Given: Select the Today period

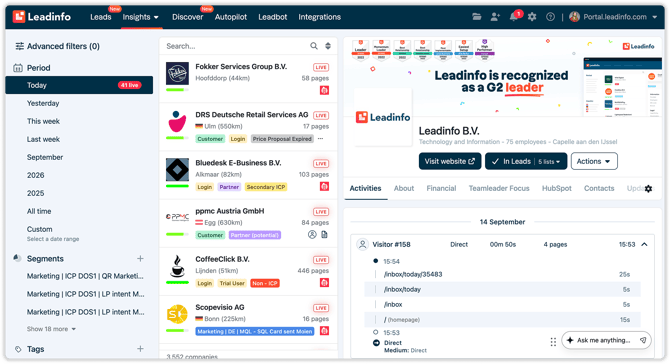Looking at the screenshot, I should click(79, 85).
